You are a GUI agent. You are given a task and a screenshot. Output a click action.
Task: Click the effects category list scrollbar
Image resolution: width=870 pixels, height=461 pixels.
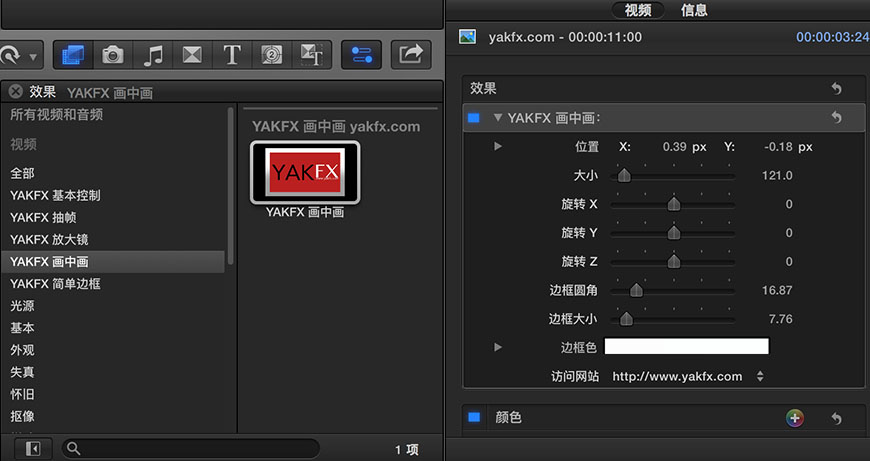coord(230,186)
